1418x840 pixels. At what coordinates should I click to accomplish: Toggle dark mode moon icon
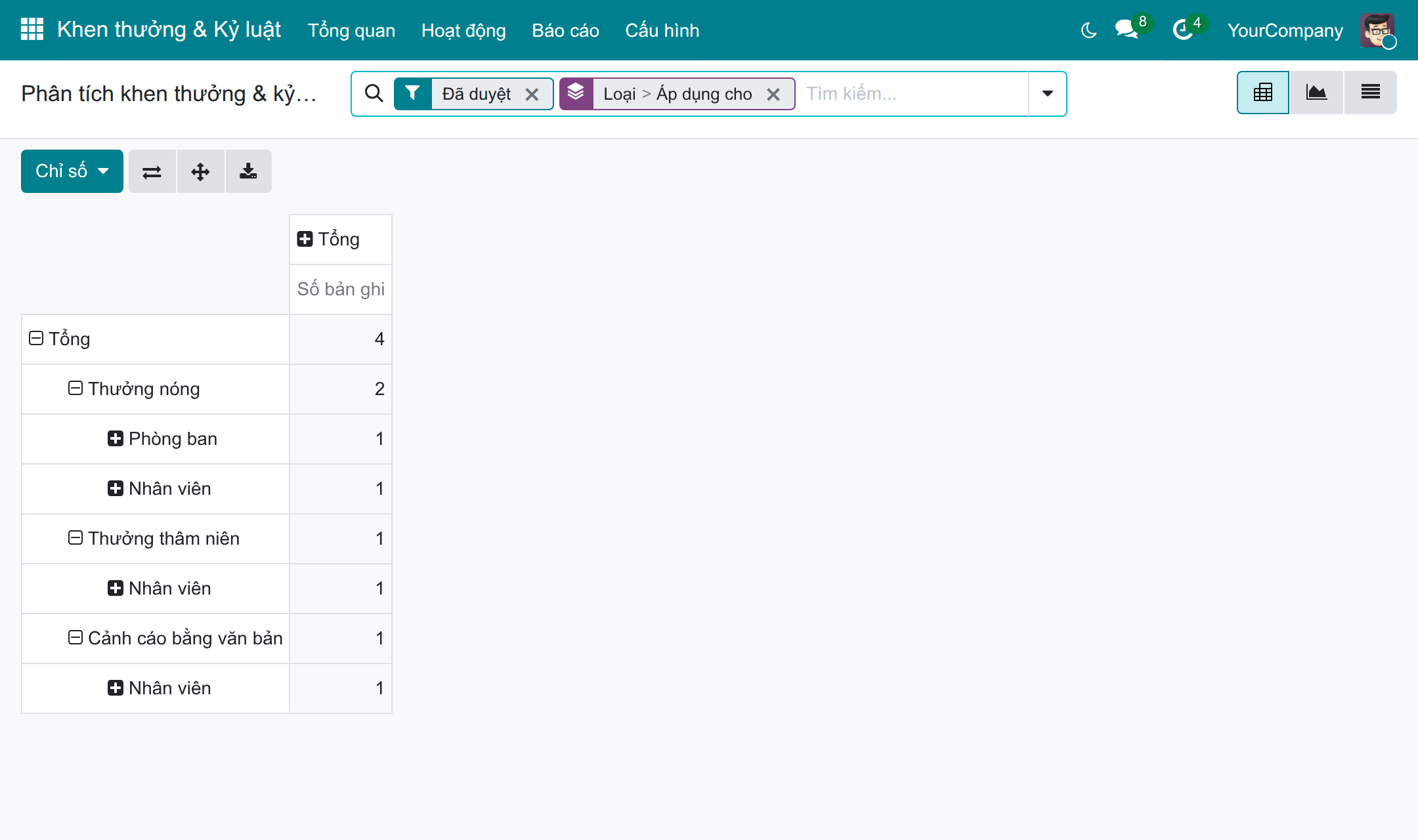pyautogui.click(x=1088, y=30)
